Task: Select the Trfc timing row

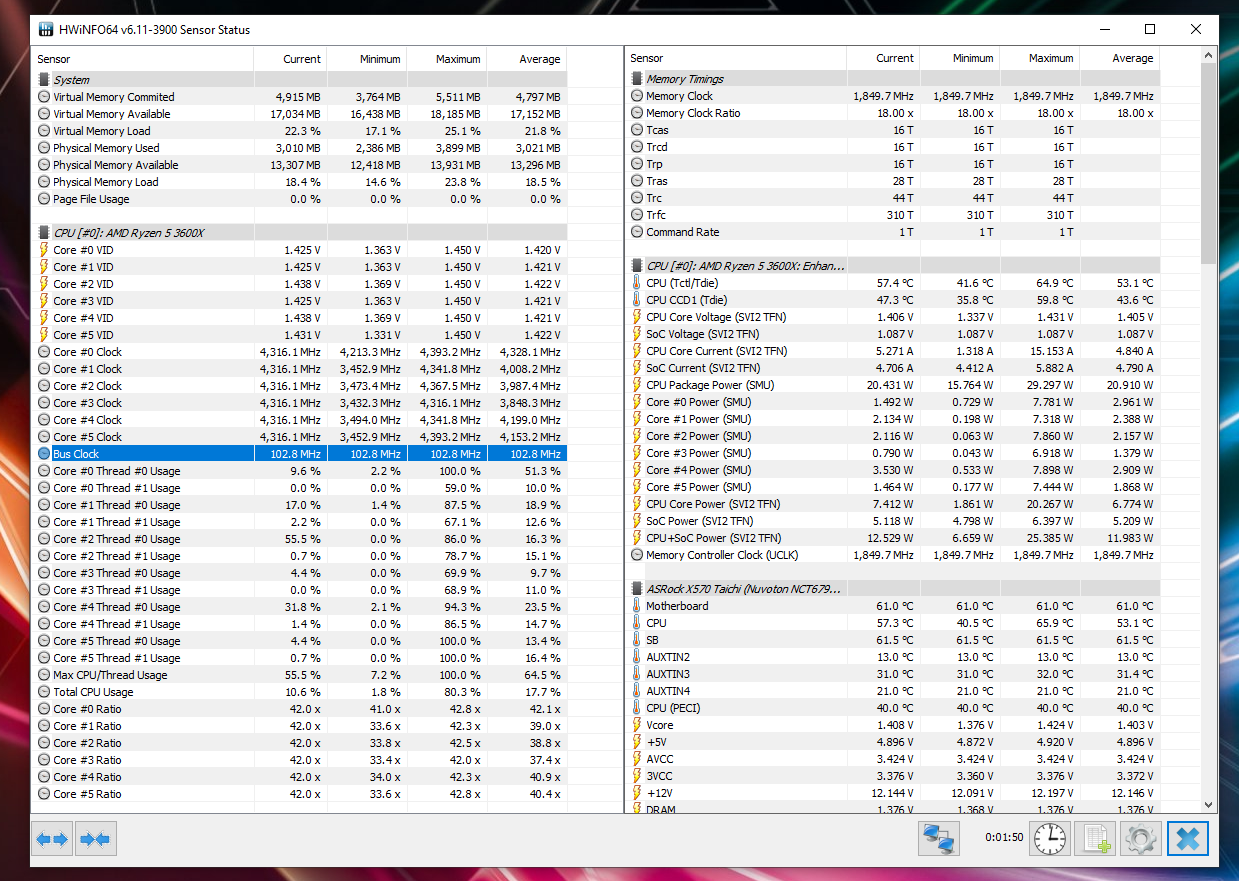Action: point(893,215)
